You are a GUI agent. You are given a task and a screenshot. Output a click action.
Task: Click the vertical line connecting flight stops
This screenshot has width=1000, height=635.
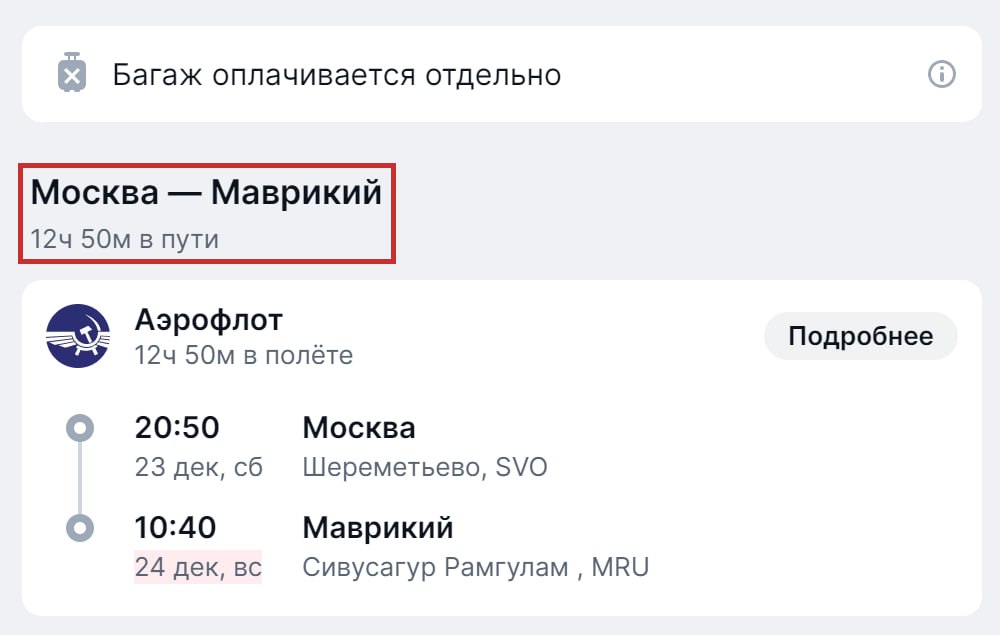79,478
